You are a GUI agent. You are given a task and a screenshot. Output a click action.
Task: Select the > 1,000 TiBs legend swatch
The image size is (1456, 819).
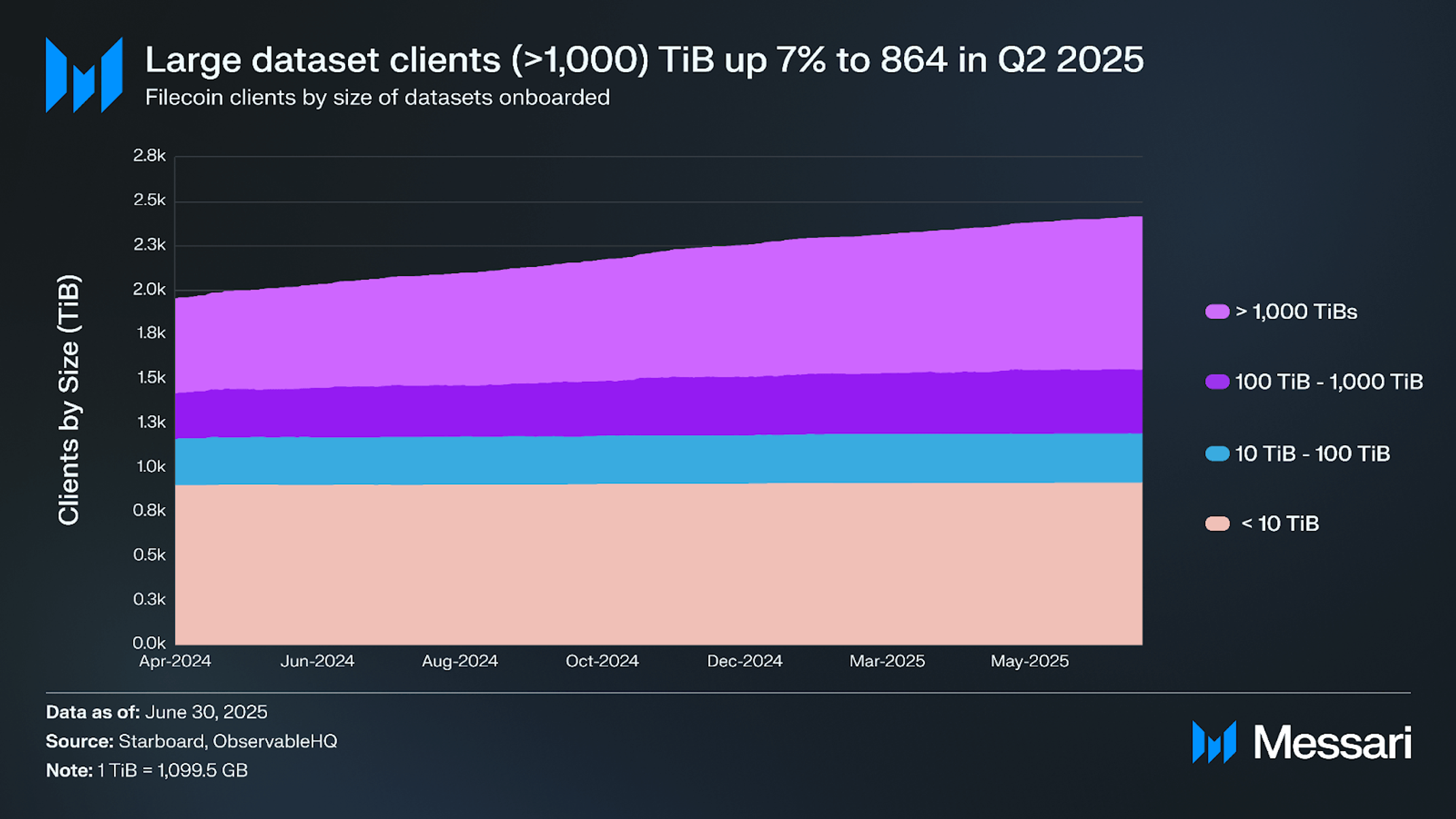pyautogui.click(x=1217, y=312)
